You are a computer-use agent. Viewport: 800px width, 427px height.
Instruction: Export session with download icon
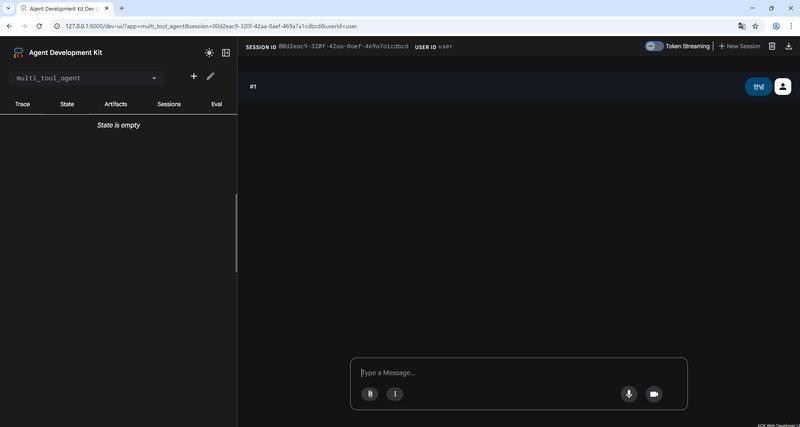coord(788,46)
